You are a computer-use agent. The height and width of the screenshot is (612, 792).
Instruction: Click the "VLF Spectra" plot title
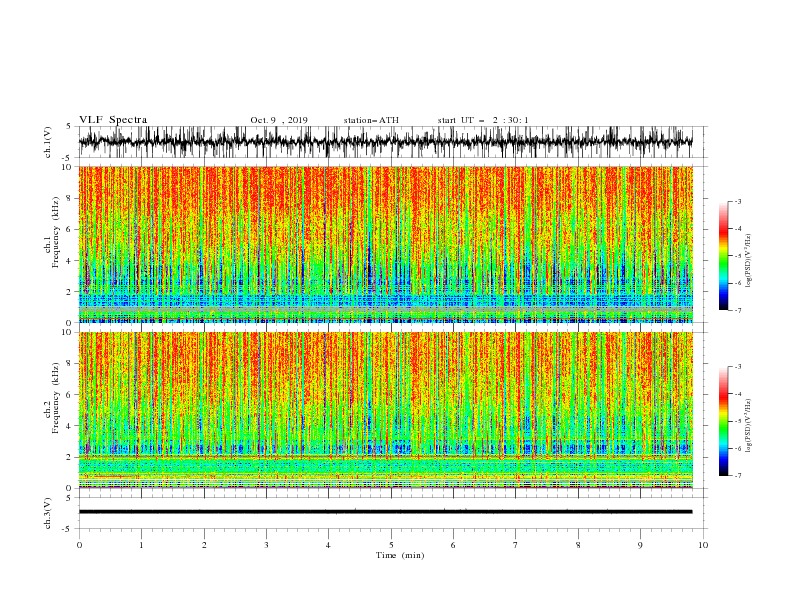point(113,120)
